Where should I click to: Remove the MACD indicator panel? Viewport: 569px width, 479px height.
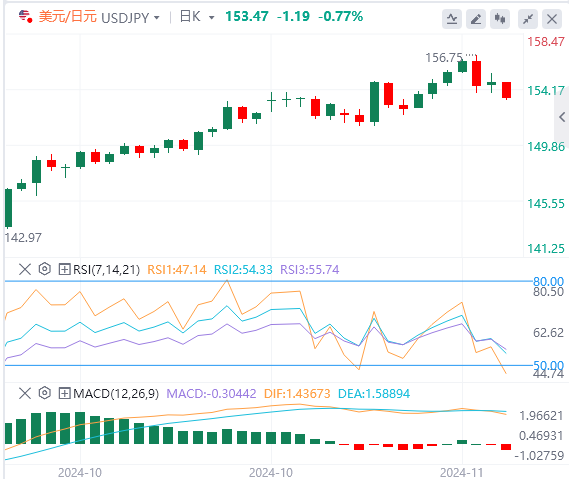25,393
